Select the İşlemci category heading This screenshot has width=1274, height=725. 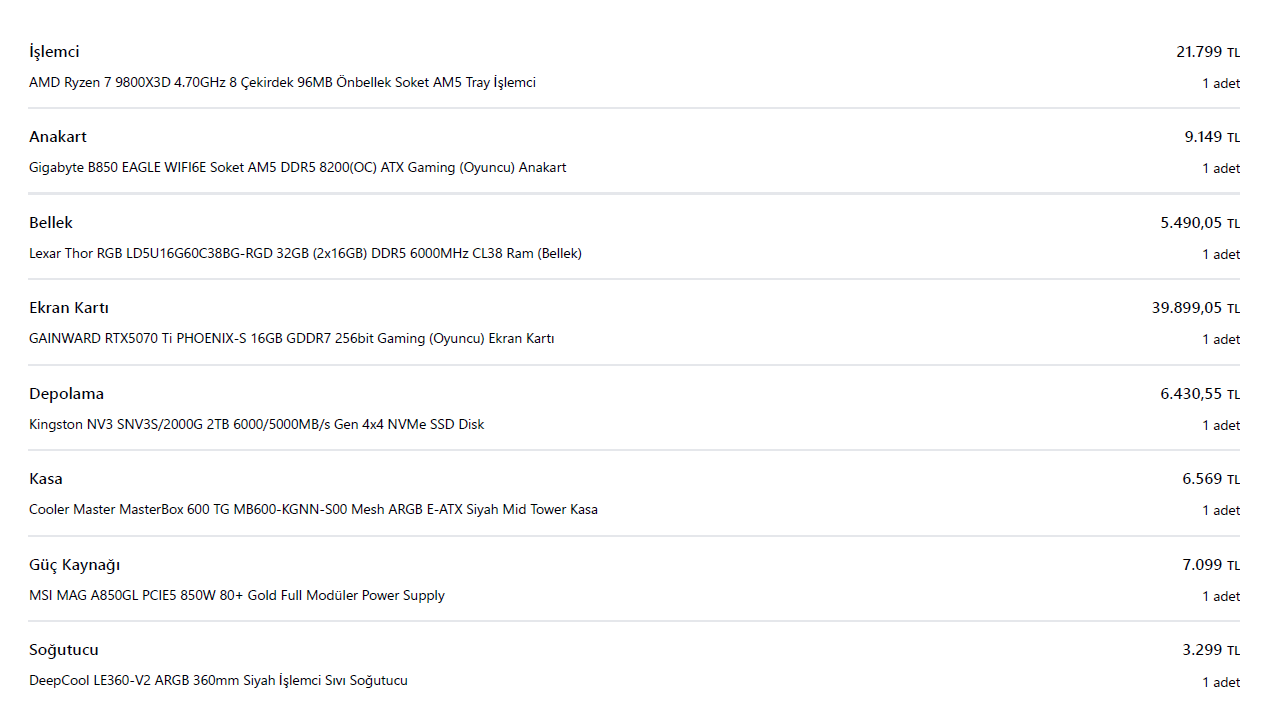[54, 52]
